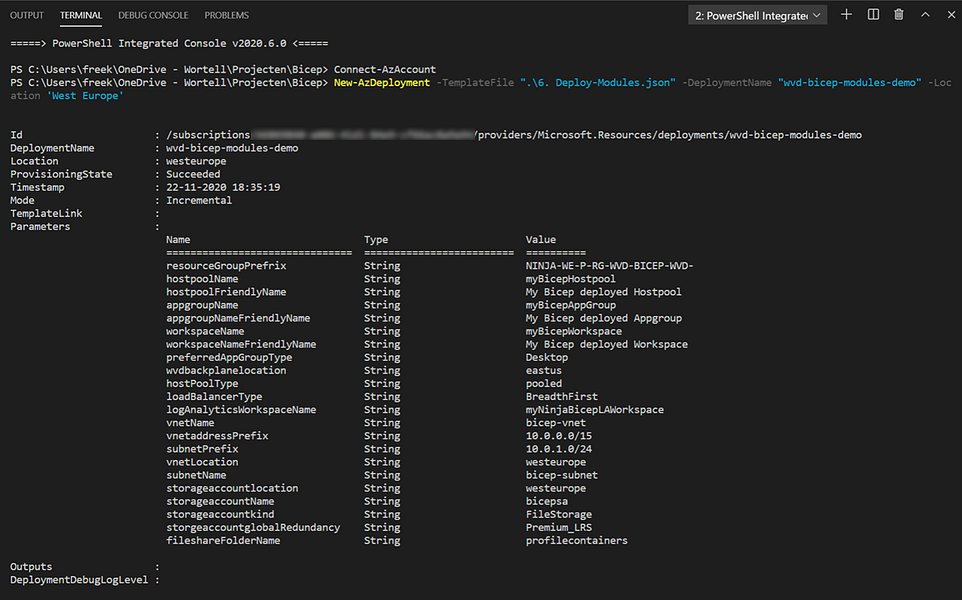Click the DeploymentDebugLogLevel output line
962x600 pixels.
[x=85, y=580]
